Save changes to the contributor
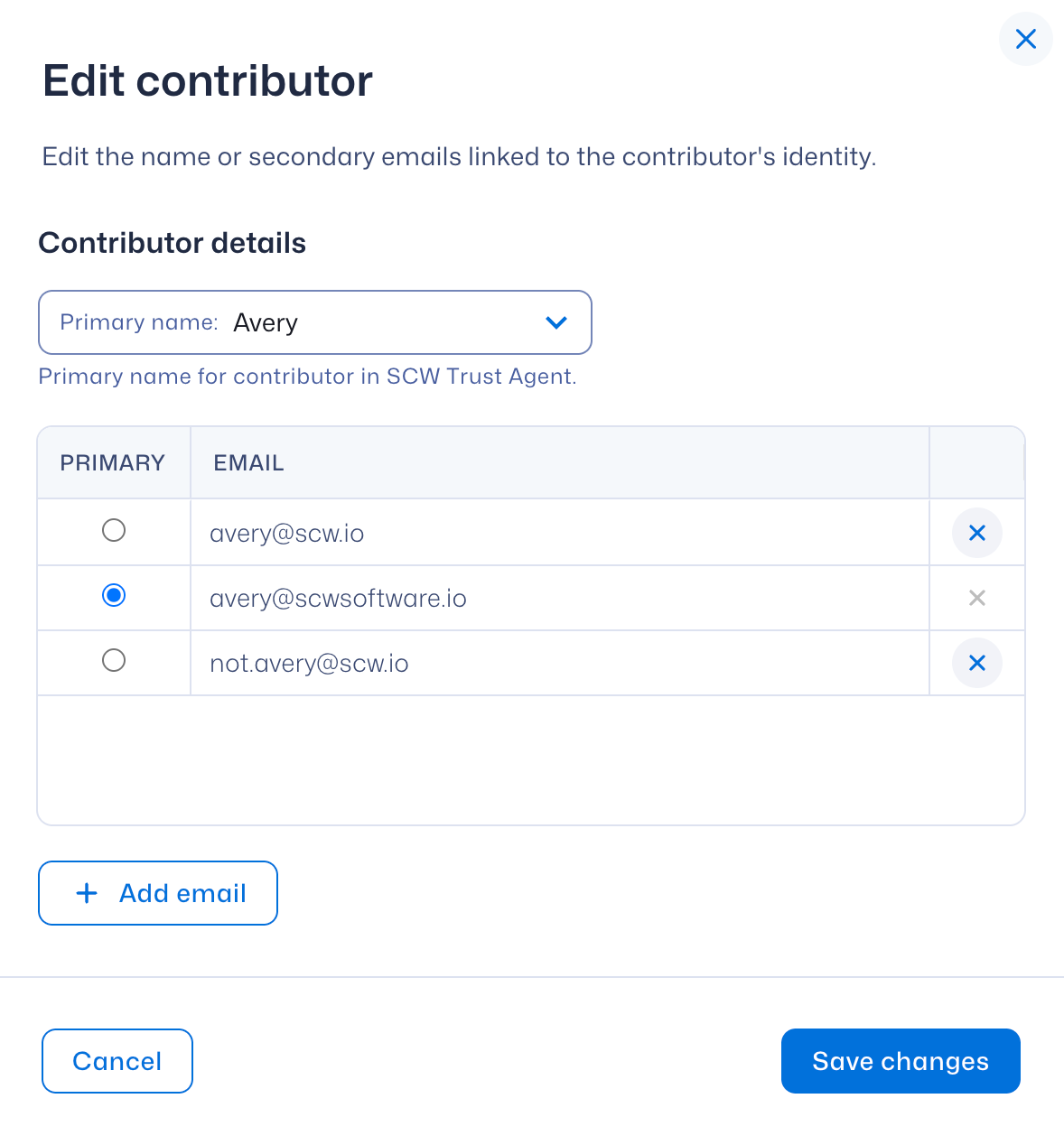Screen dimensions: 1064x1145 point(900,1061)
